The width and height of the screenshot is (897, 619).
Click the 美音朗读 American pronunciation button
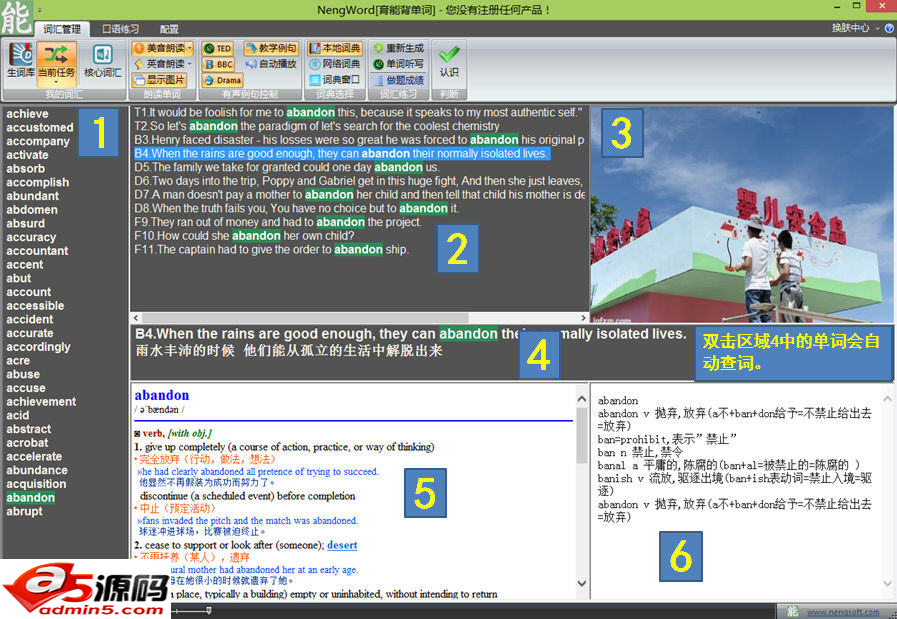coord(161,49)
